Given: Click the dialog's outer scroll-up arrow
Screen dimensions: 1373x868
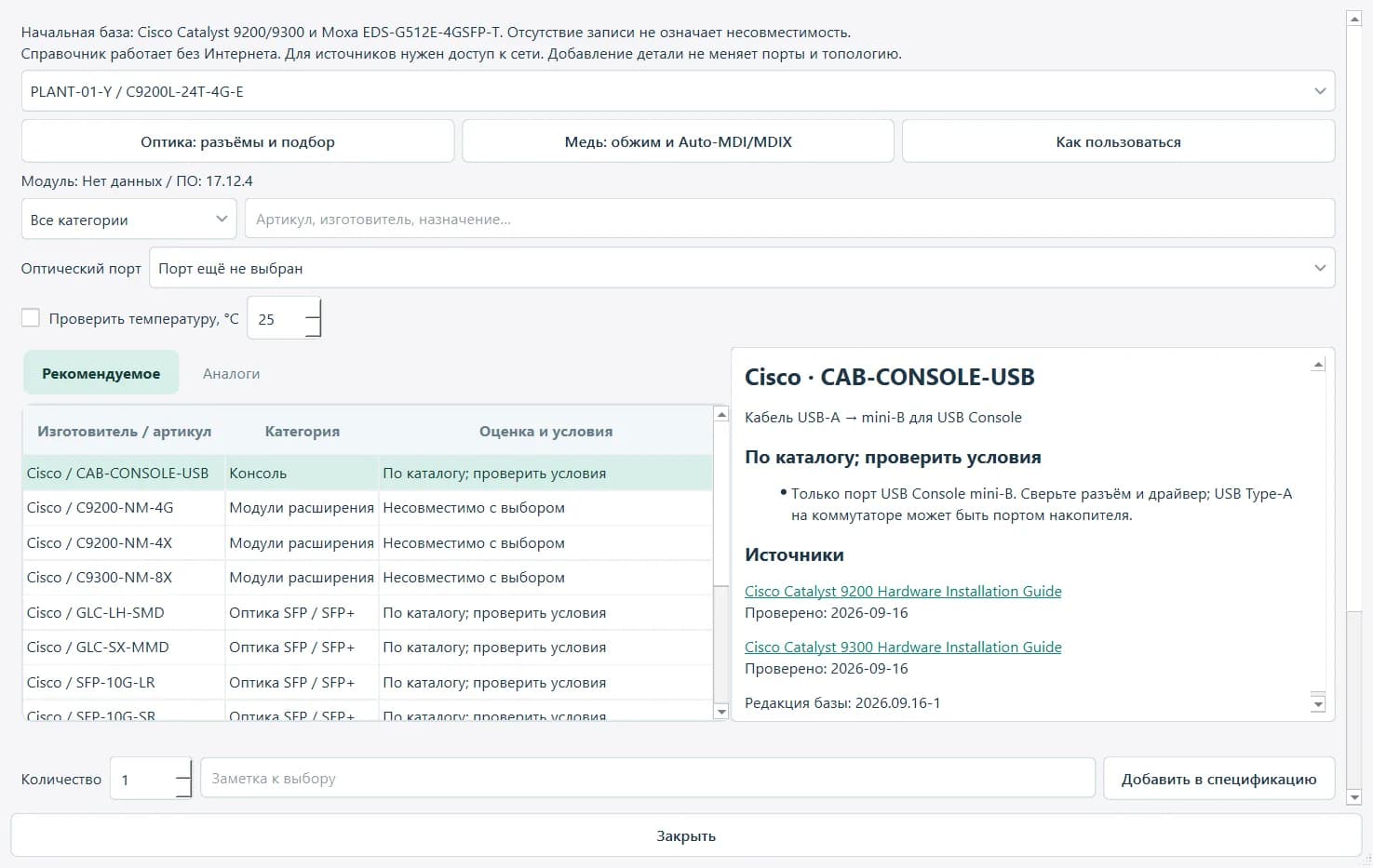Looking at the screenshot, I should tap(1353, 18).
